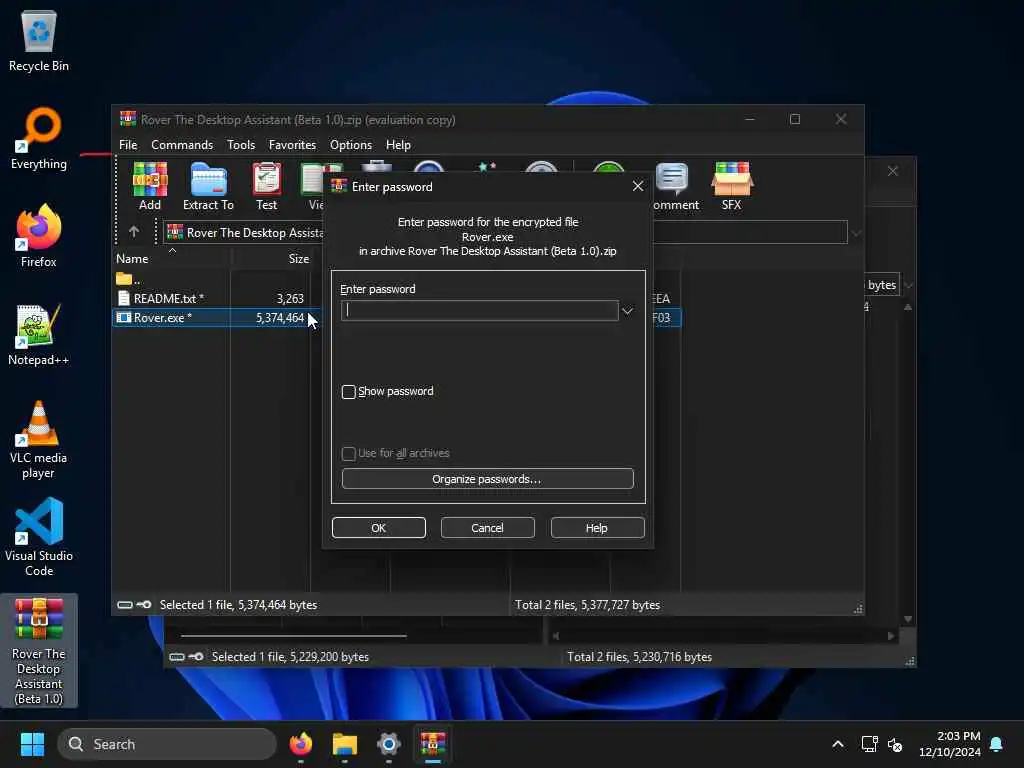Expand the password history dropdown arrow
This screenshot has width=1024, height=768.
tap(628, 311)
